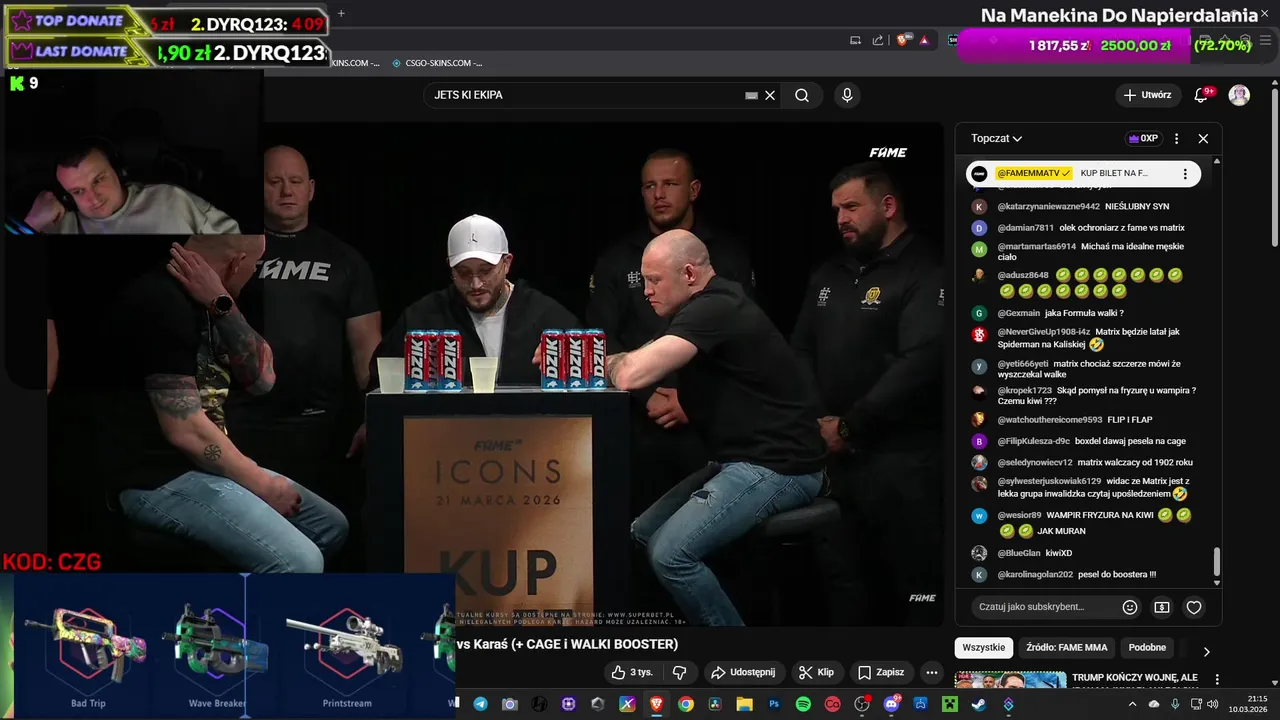Click the Brave Rewards triangle icon
The image size is (1280, 720).
click(924, 40)
